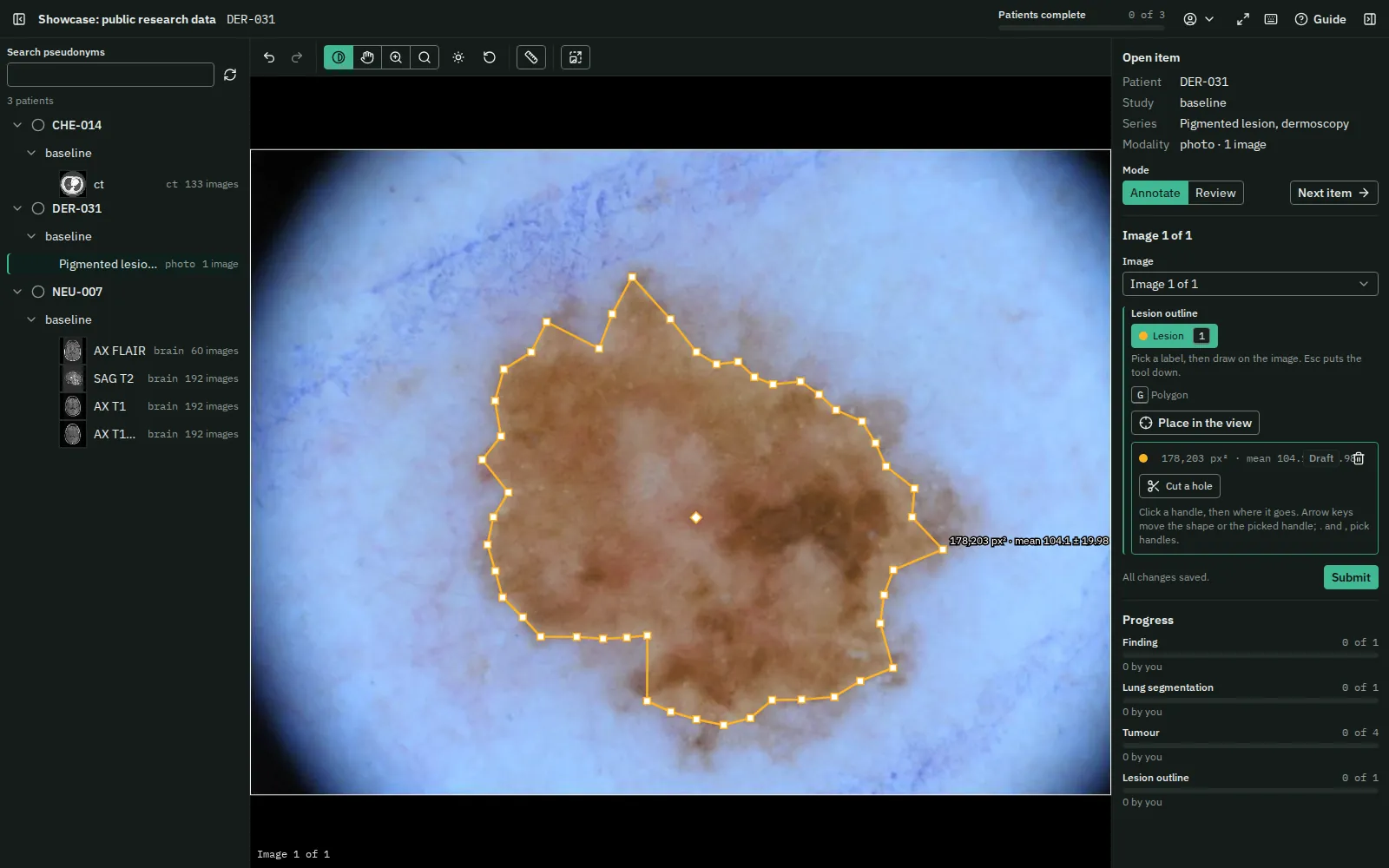
Task: Select the window/level contrast tool
Action: (x=339, y=57)
